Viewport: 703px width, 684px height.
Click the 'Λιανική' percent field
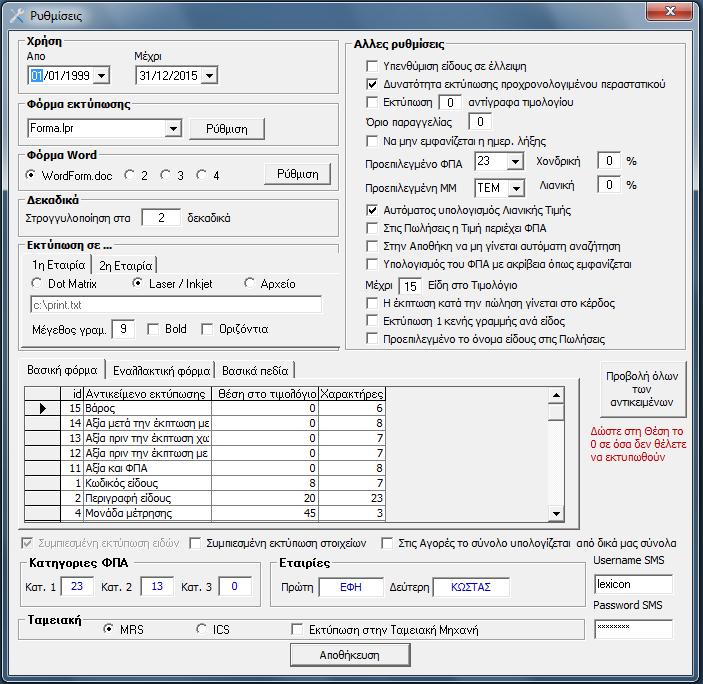point(609,185)
